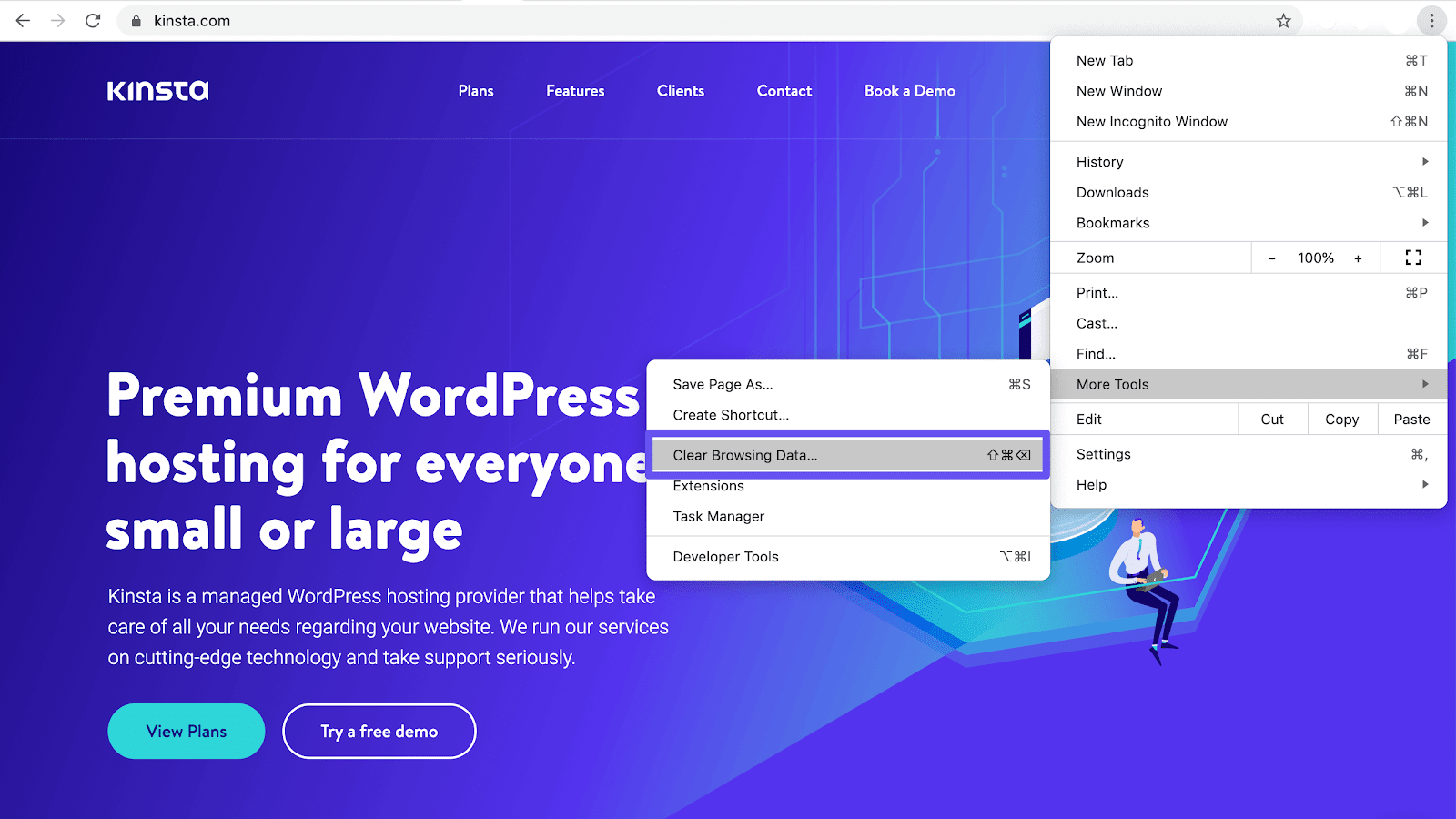Reload the kinsta.com page
The width and height of the screenshot is (1456, 819).
(x=93, y=20)
